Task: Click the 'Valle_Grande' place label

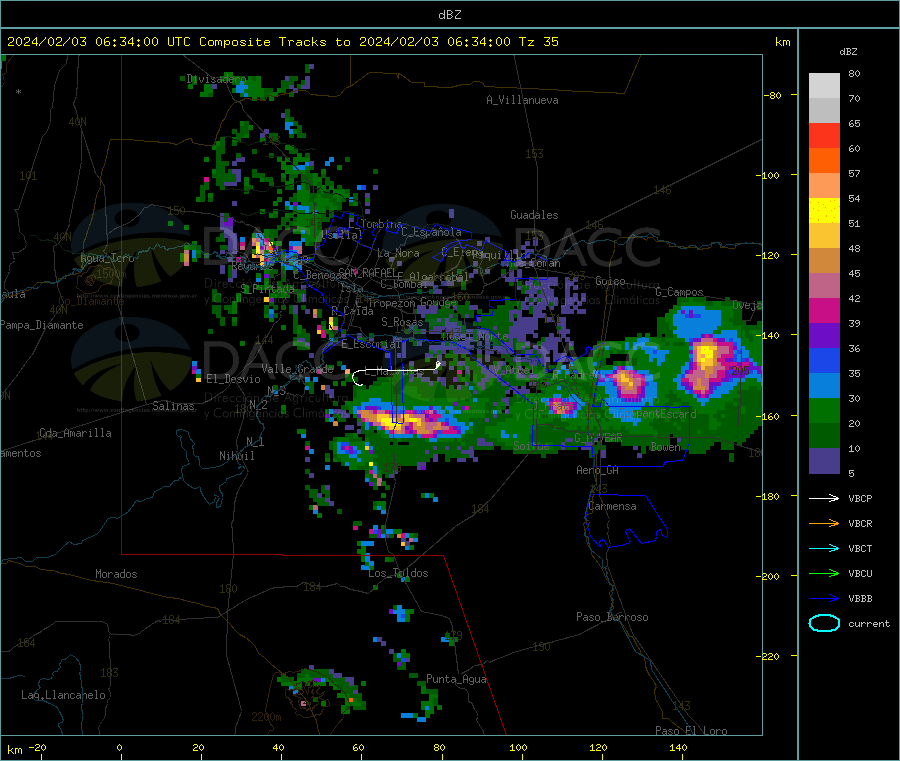Action: point(298,369)
